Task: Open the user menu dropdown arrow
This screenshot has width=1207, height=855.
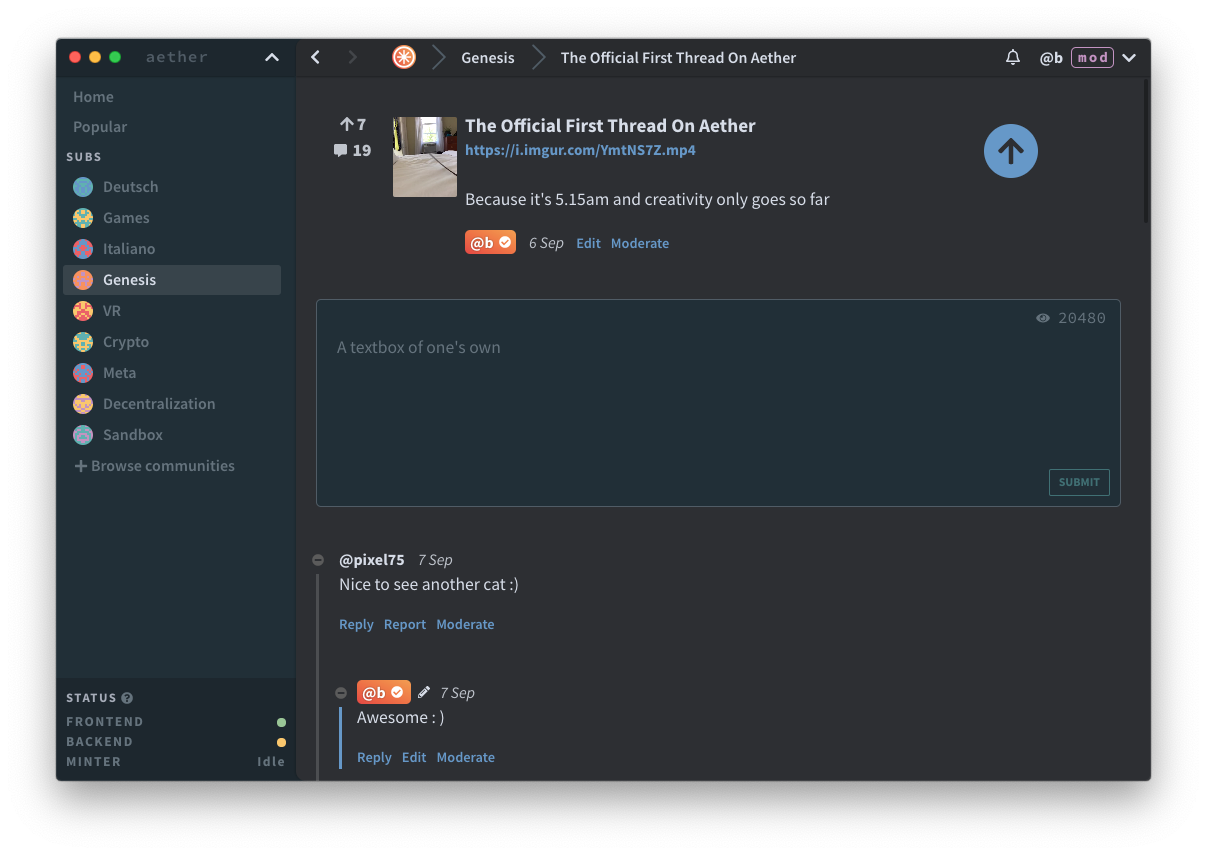Action: pos(1129,58)
